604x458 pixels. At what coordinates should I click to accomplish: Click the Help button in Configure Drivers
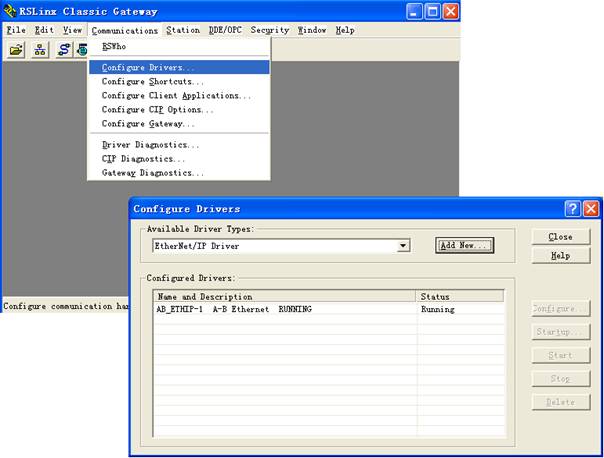click(560, 256)
